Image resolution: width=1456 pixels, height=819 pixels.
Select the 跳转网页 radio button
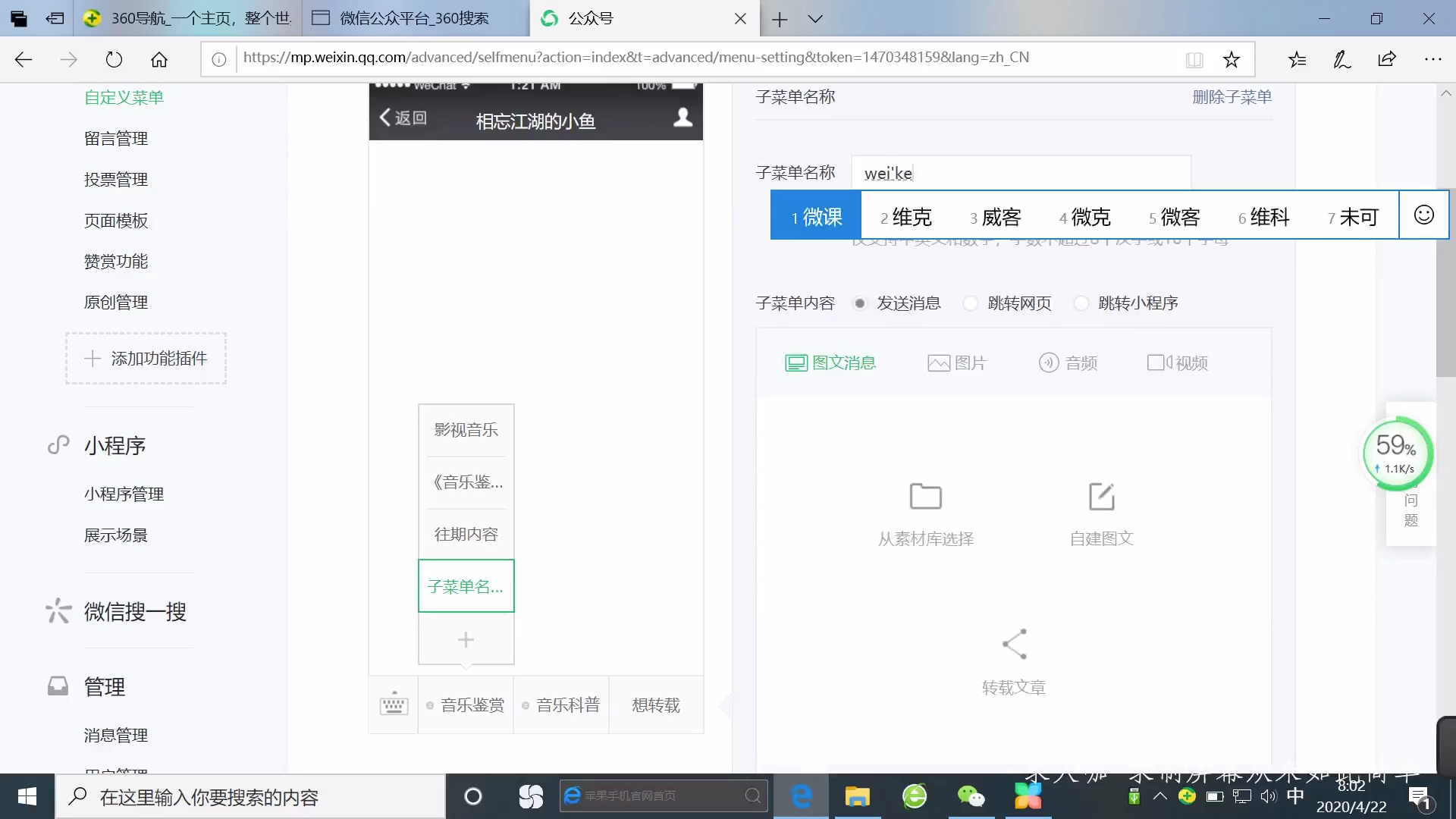tap(971, 303)
